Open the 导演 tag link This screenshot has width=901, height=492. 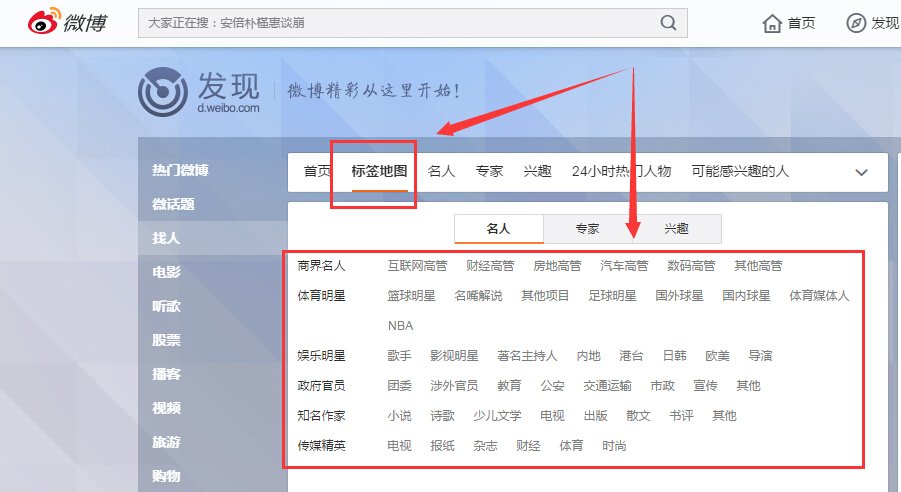760,356
